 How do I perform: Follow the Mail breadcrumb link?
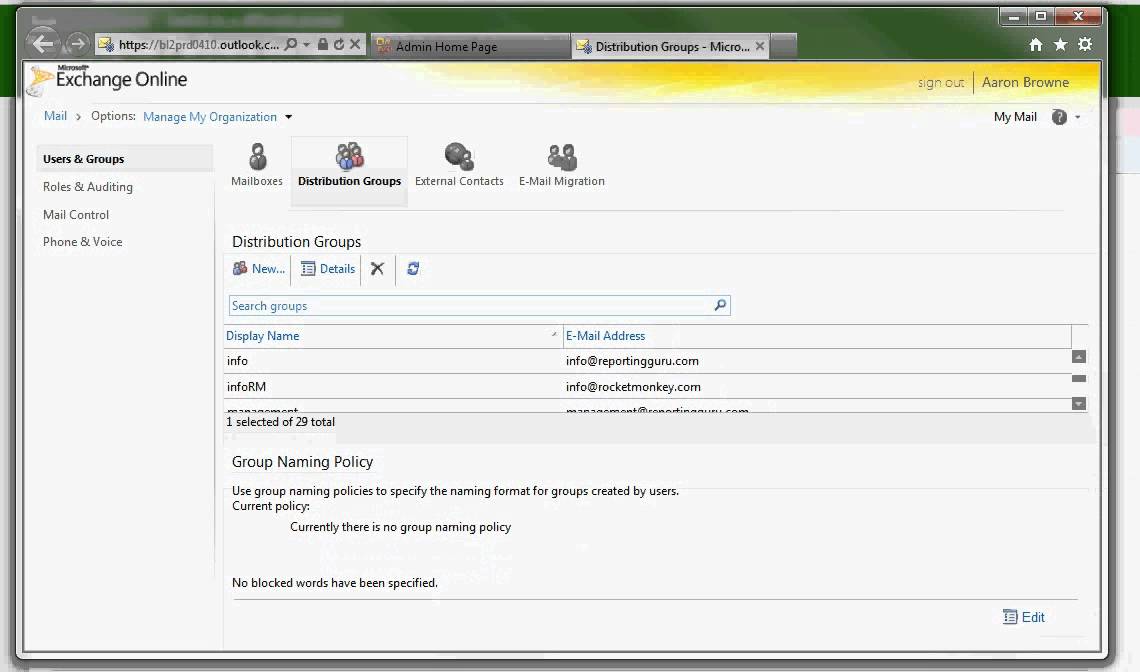tap(55, 116)
